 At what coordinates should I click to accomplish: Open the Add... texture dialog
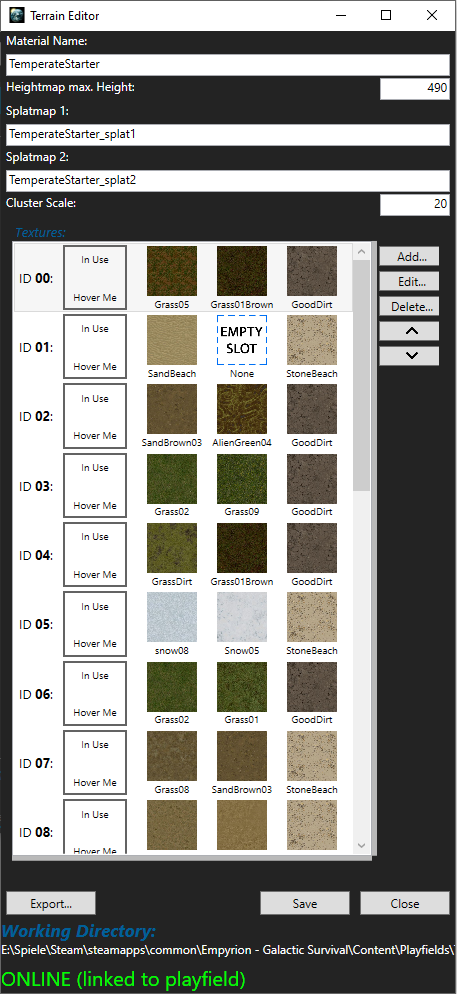[409, 257]
